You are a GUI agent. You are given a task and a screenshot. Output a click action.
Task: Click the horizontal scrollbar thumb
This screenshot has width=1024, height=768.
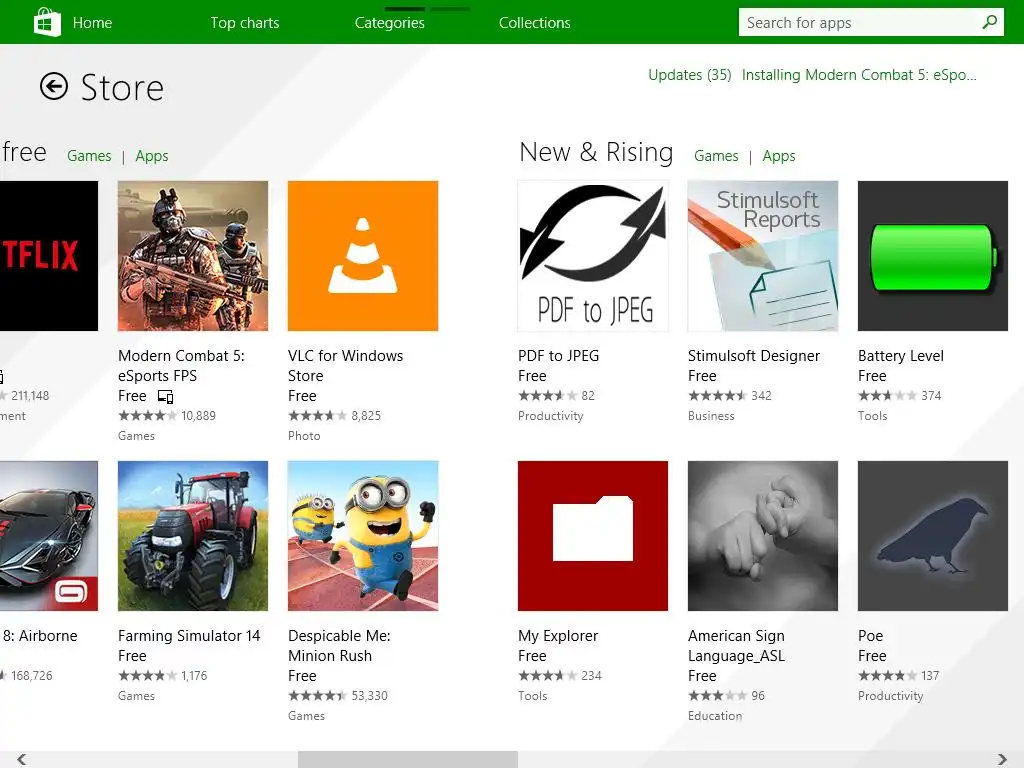[x=408, y=759]
